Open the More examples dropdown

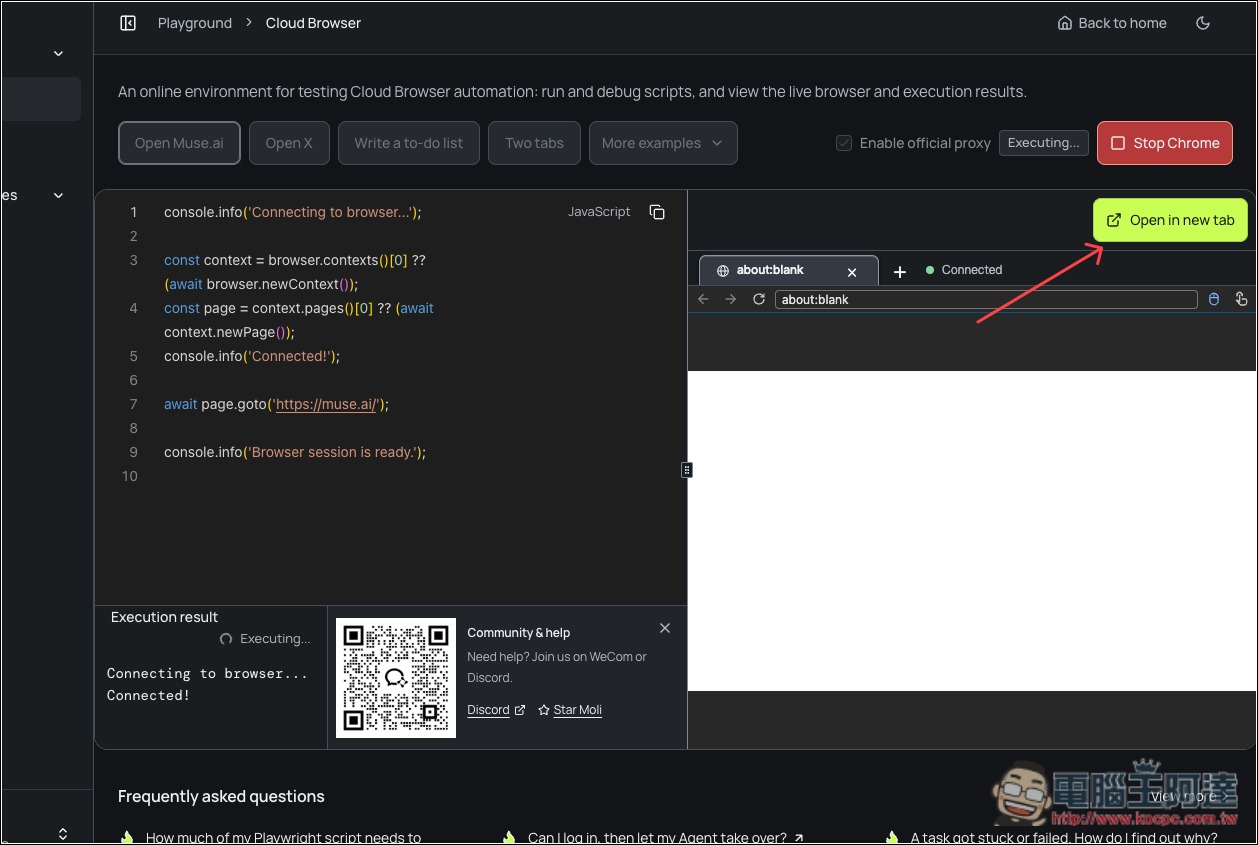[663, 143]
